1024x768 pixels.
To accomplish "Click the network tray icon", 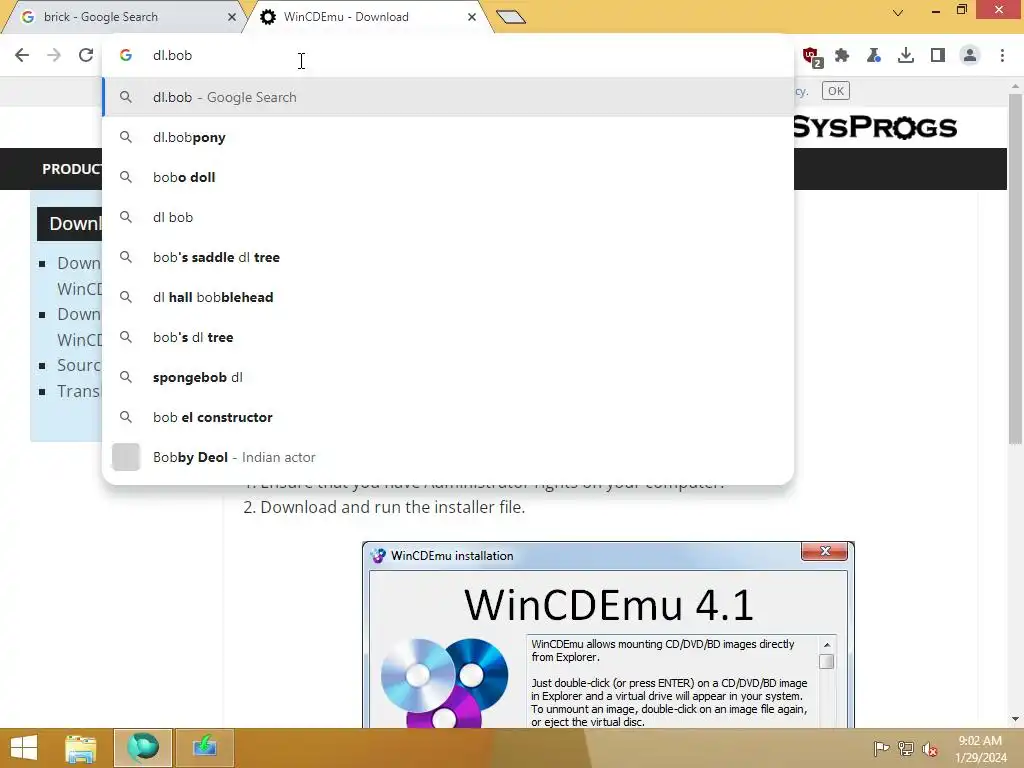I will [x=906, y=748].
